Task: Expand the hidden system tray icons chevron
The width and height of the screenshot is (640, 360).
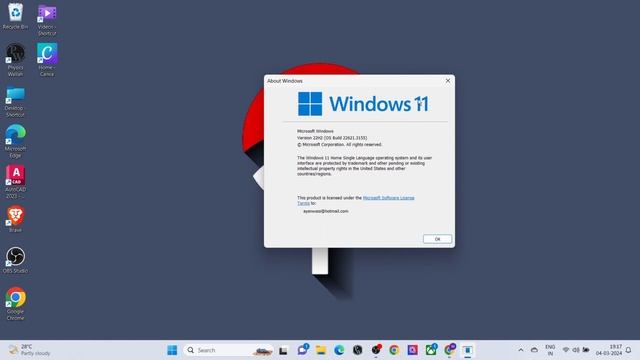Action: (x=520, y=350)
